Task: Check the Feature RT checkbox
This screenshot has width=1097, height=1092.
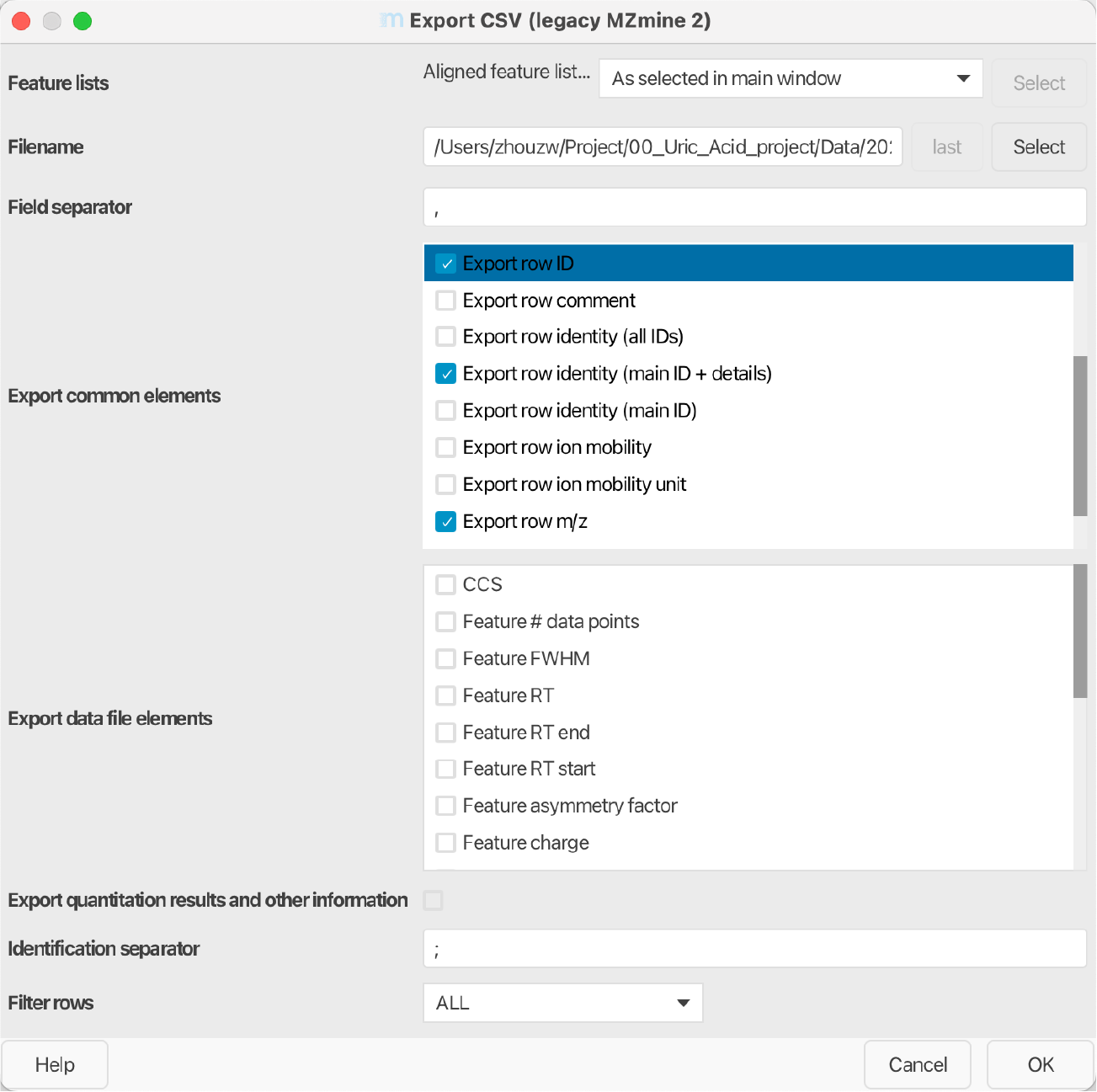Action: click(x=445, y=695)
